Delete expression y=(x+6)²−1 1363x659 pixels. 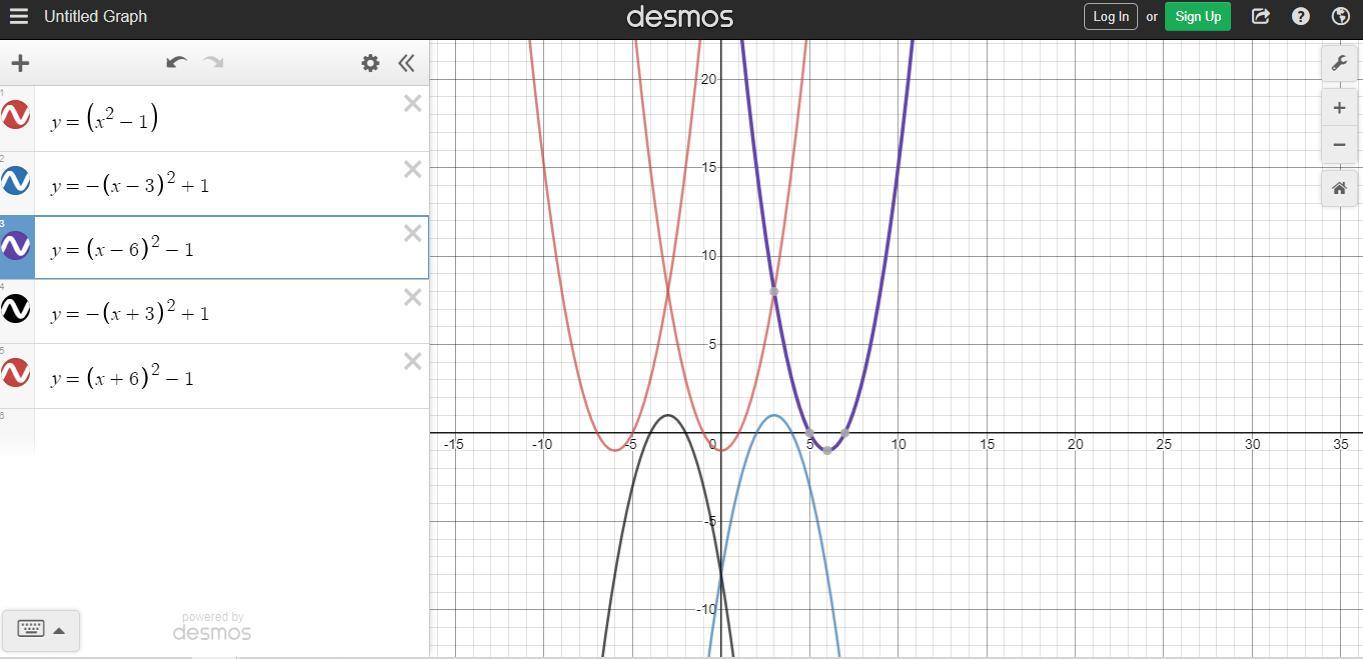pos(412,361)
